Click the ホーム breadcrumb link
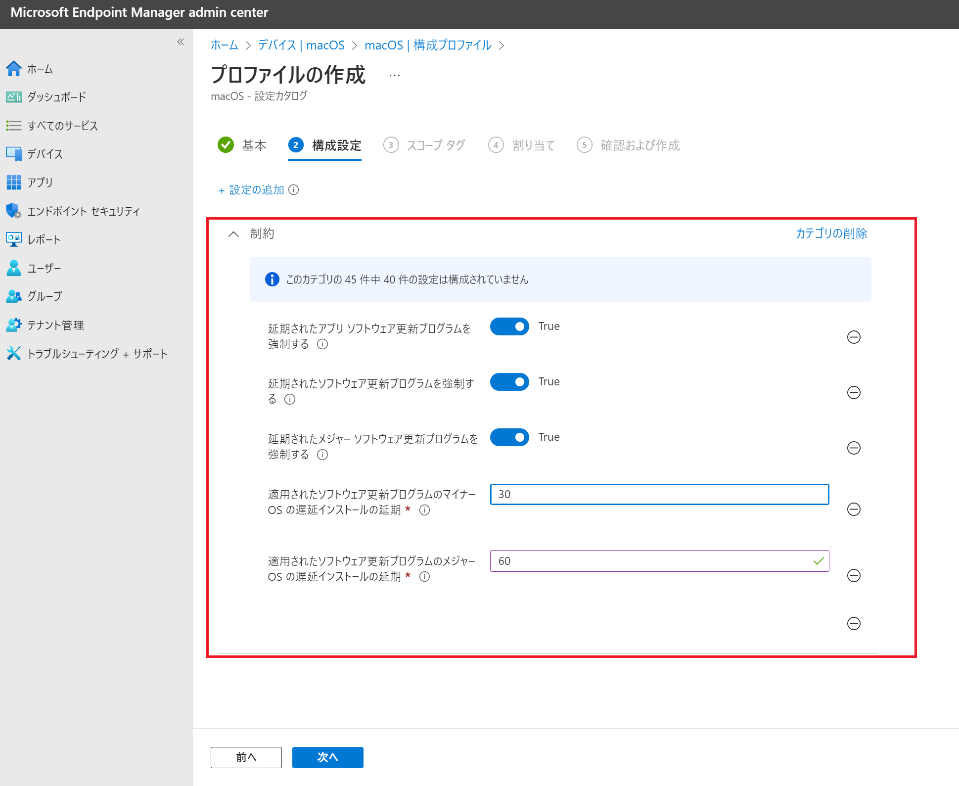The height and width of the screenshot is (786, 959). coord(224,45)
